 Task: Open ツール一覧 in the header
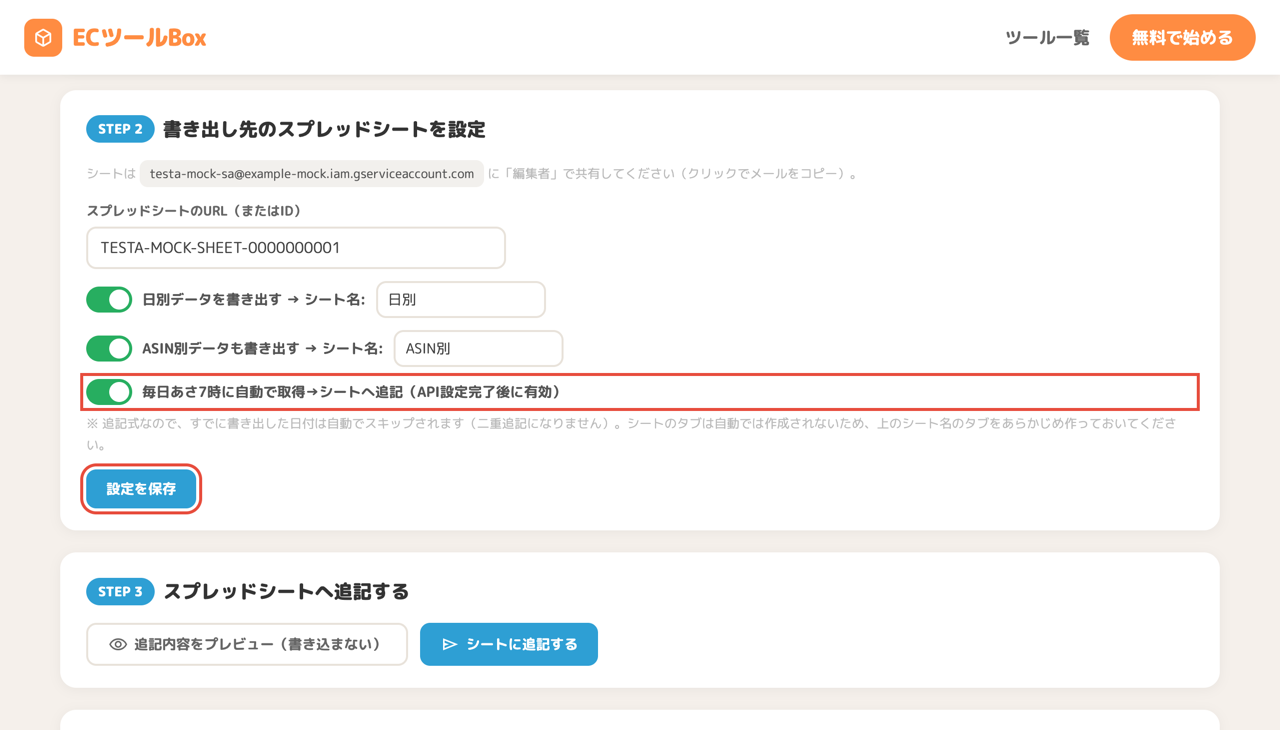[1047, 38]
